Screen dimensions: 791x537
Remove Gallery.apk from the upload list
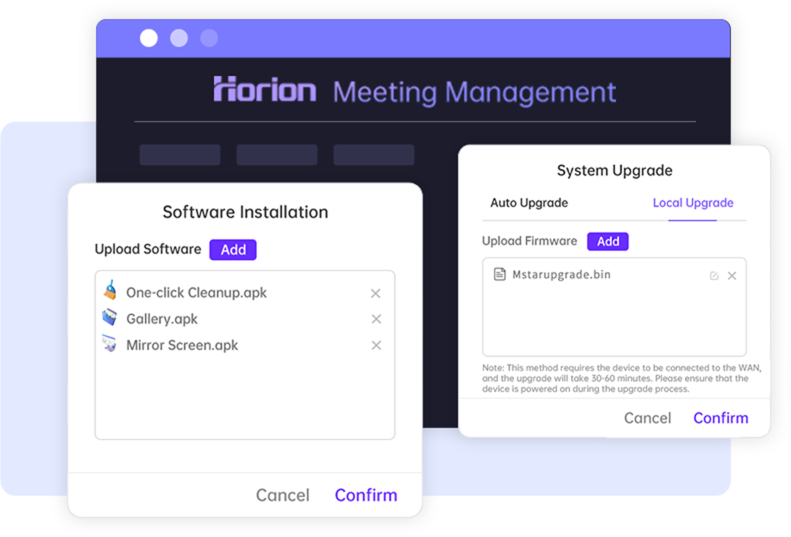tap(376, 319)
